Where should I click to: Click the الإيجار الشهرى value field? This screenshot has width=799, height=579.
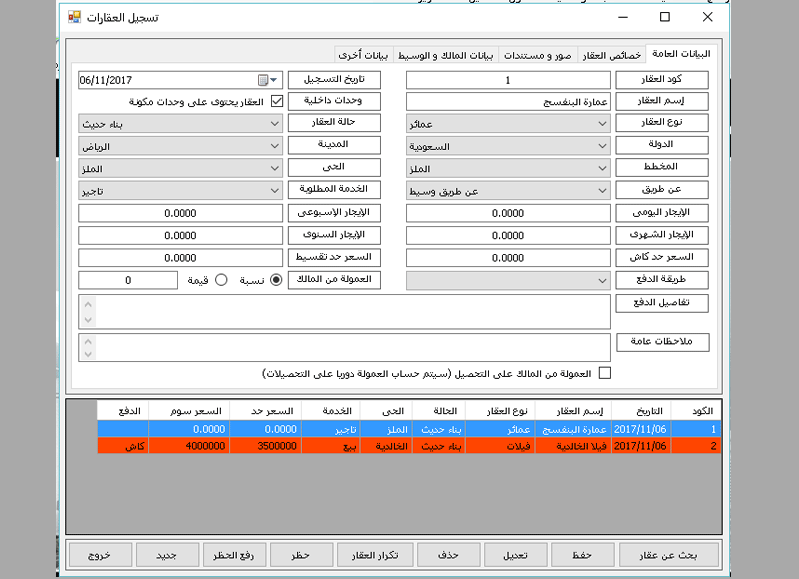pos(508,235)
